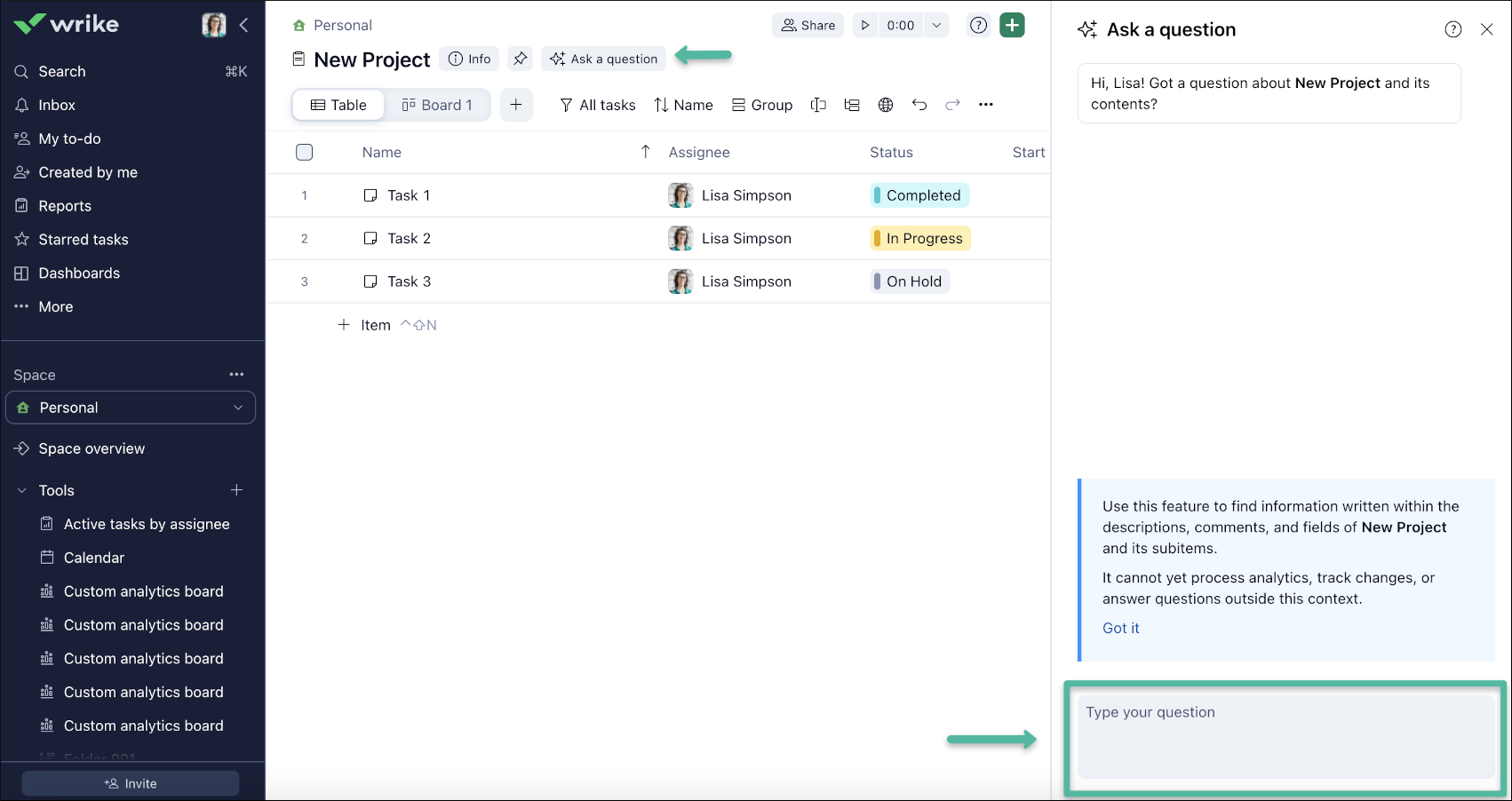
Task: Open the Personal space dropdown
Action: pyautogui.click(x=131, y=408)
